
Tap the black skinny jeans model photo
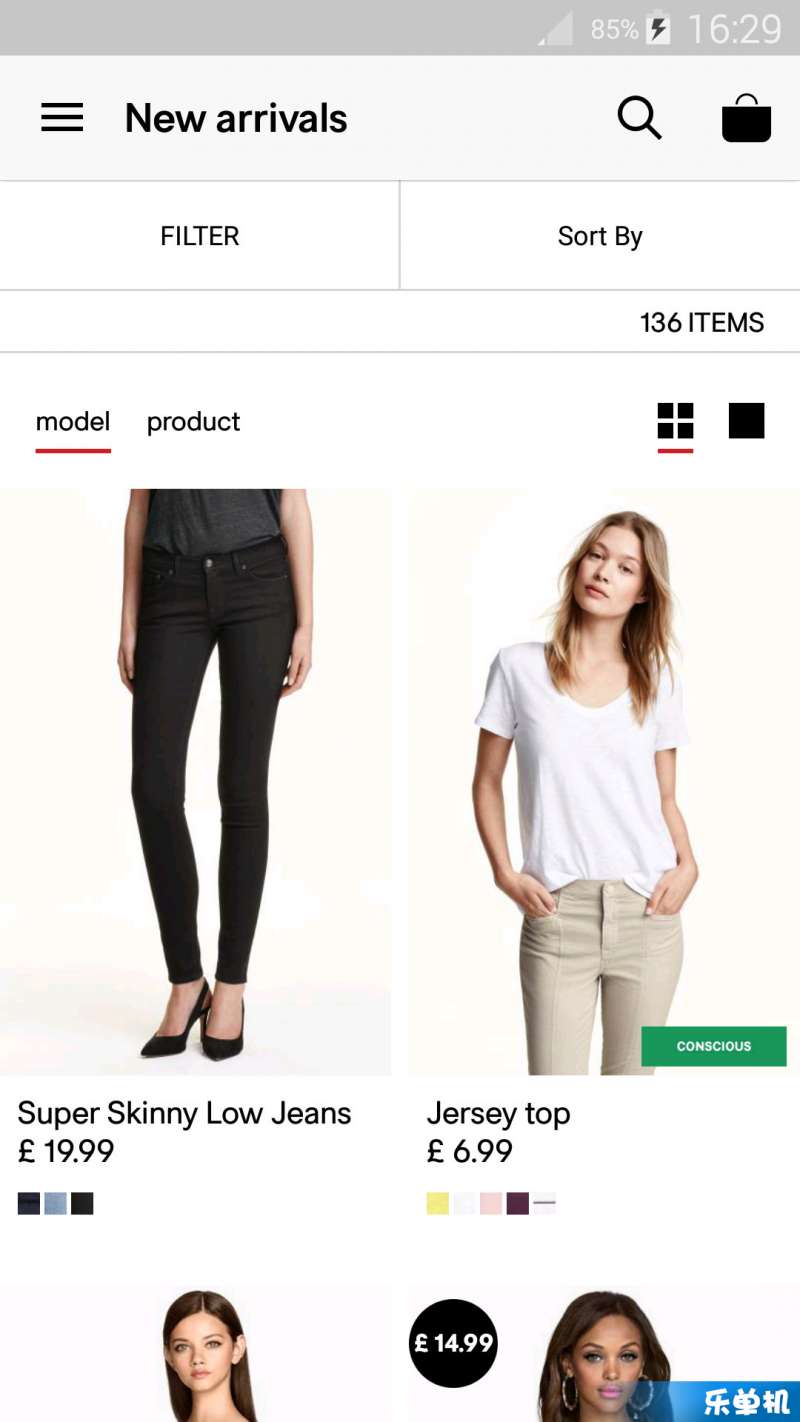click(x=196, y=782)
